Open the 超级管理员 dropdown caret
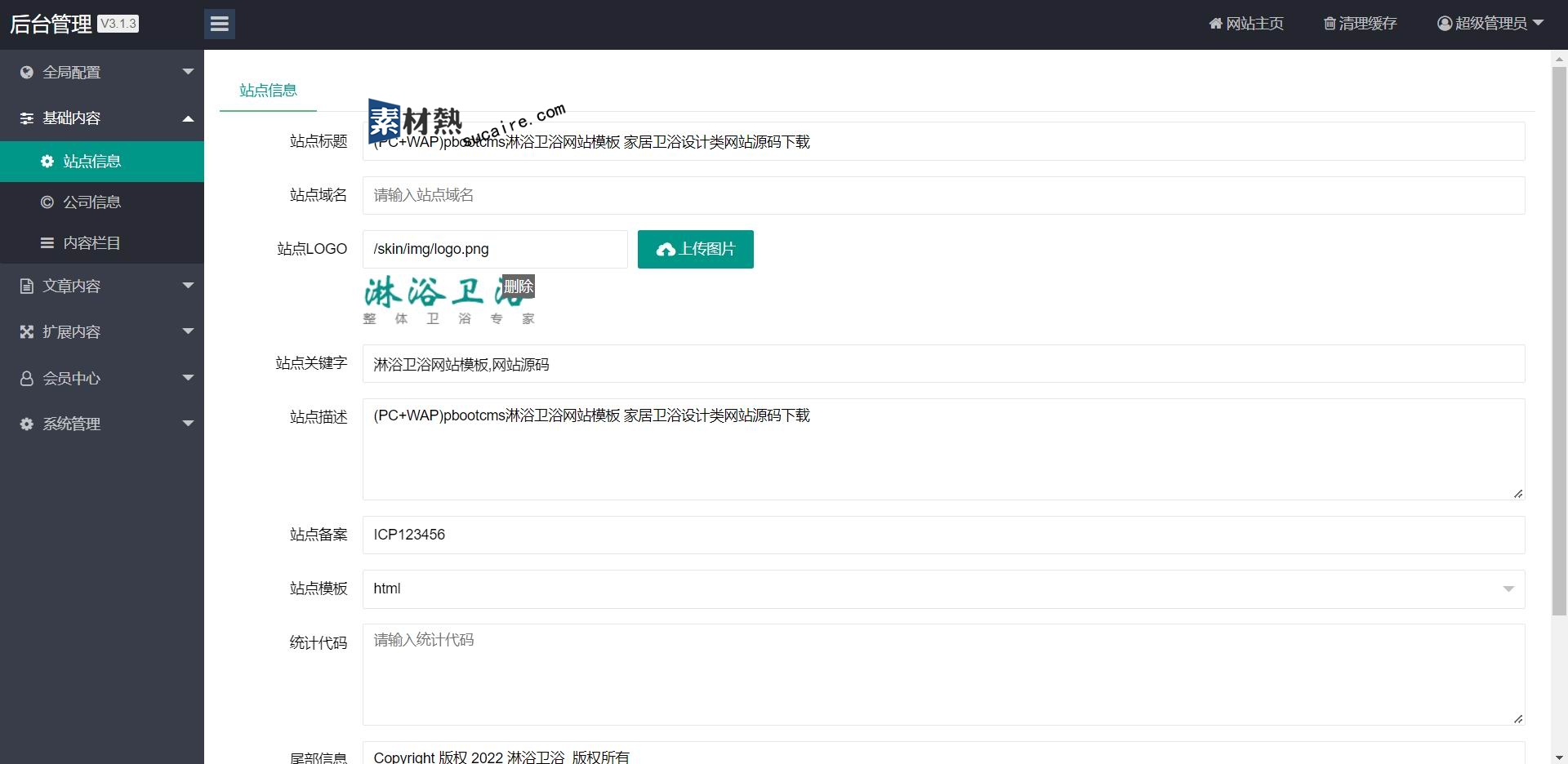 click(x=1539, y=23)
